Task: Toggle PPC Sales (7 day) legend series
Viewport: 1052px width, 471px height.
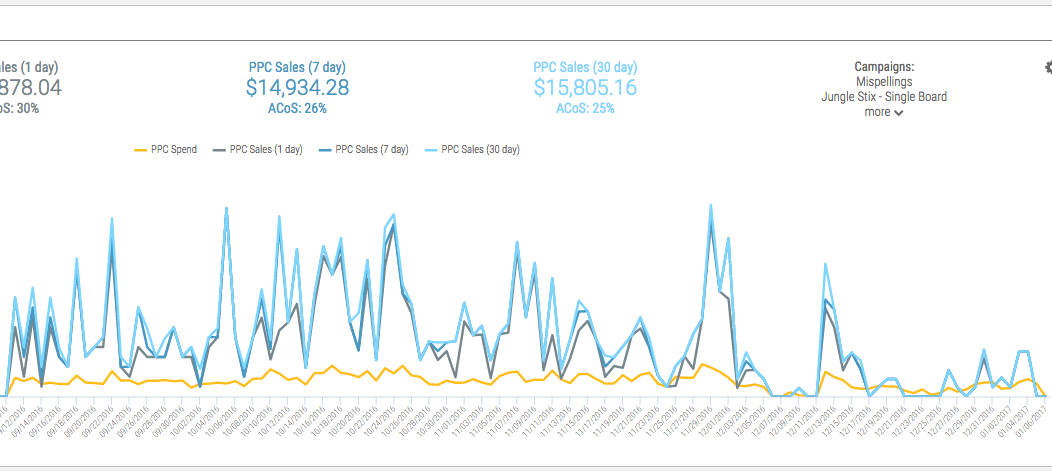Action: coord(364,150)
